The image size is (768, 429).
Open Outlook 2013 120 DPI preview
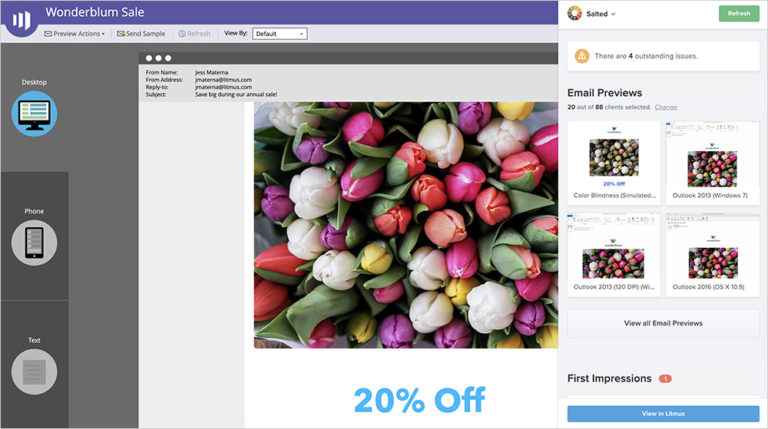(614, 255)
